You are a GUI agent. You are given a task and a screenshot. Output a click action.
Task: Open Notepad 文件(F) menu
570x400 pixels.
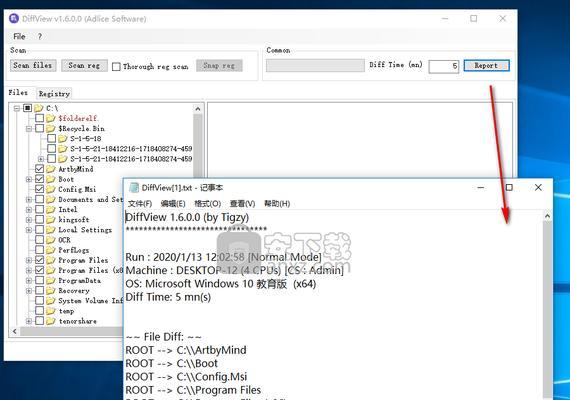(140, 204)
